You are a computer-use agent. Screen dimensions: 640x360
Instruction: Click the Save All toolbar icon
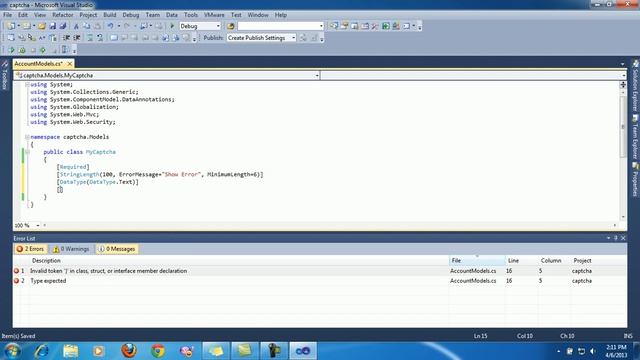point(63,26)
